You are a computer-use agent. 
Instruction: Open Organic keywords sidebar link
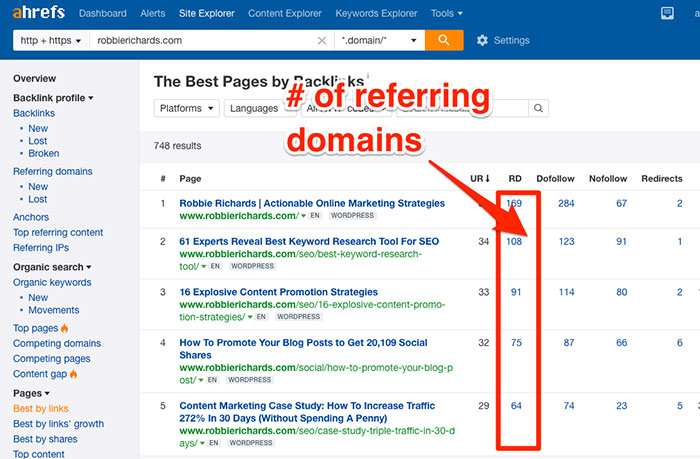pyautogui.click(x=52, y=283)
